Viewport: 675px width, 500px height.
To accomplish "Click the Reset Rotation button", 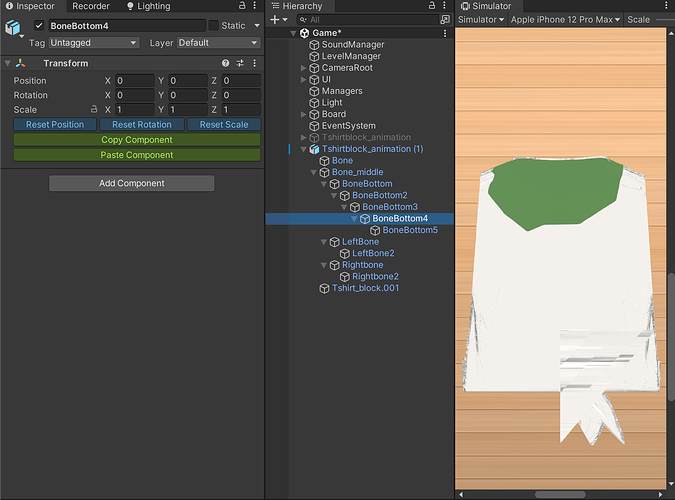I will coord(142,124).
